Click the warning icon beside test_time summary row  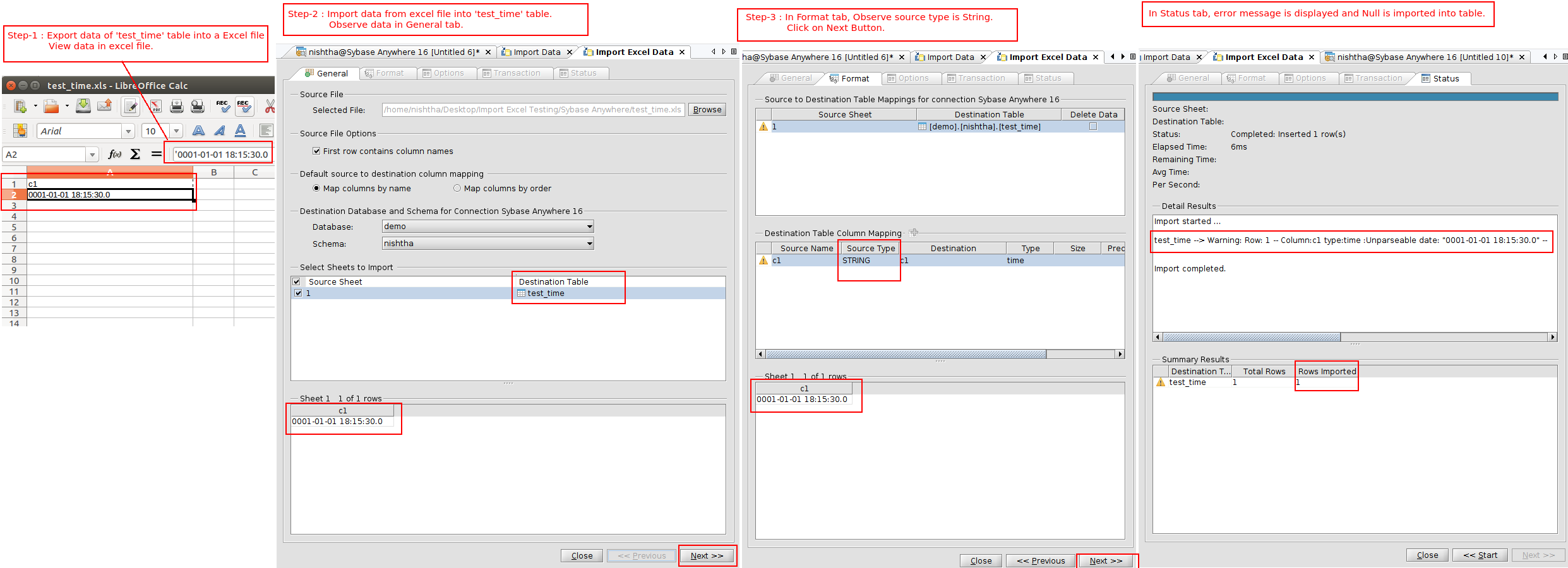point(1160,382)
